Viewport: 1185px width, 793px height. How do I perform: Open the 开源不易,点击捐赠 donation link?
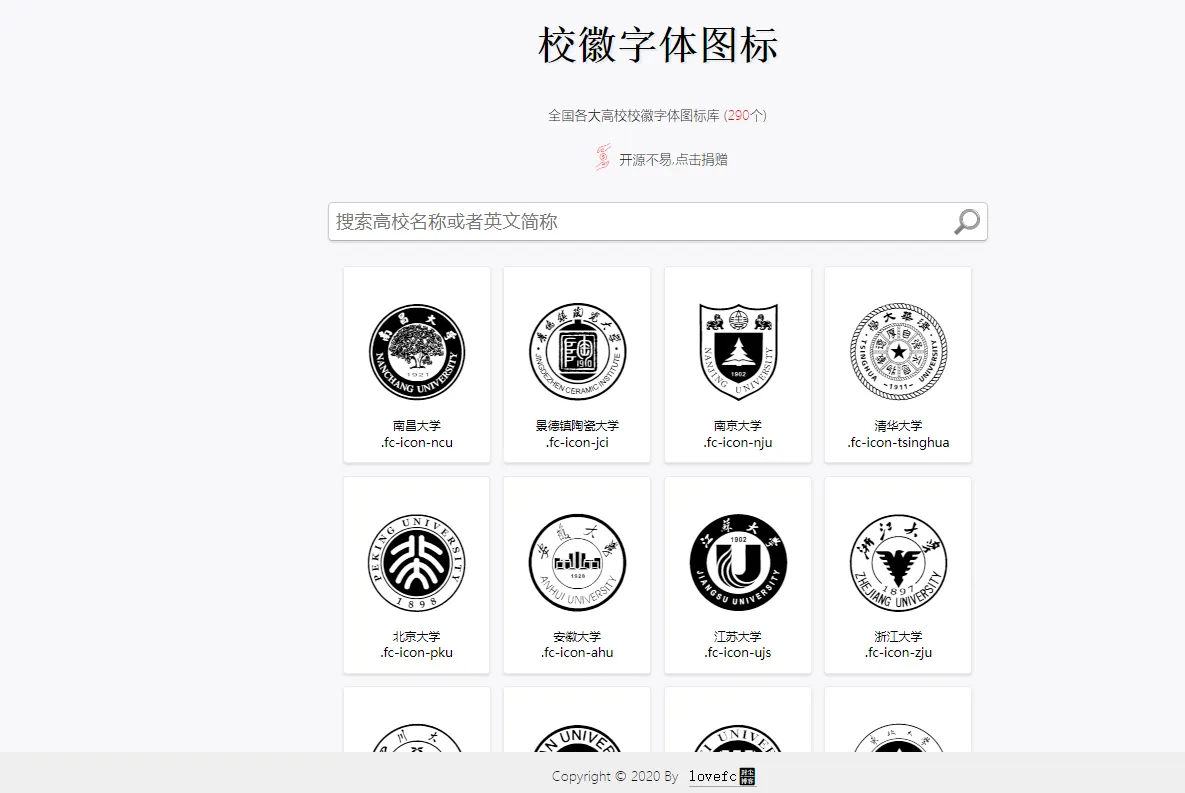click(673, 160)
